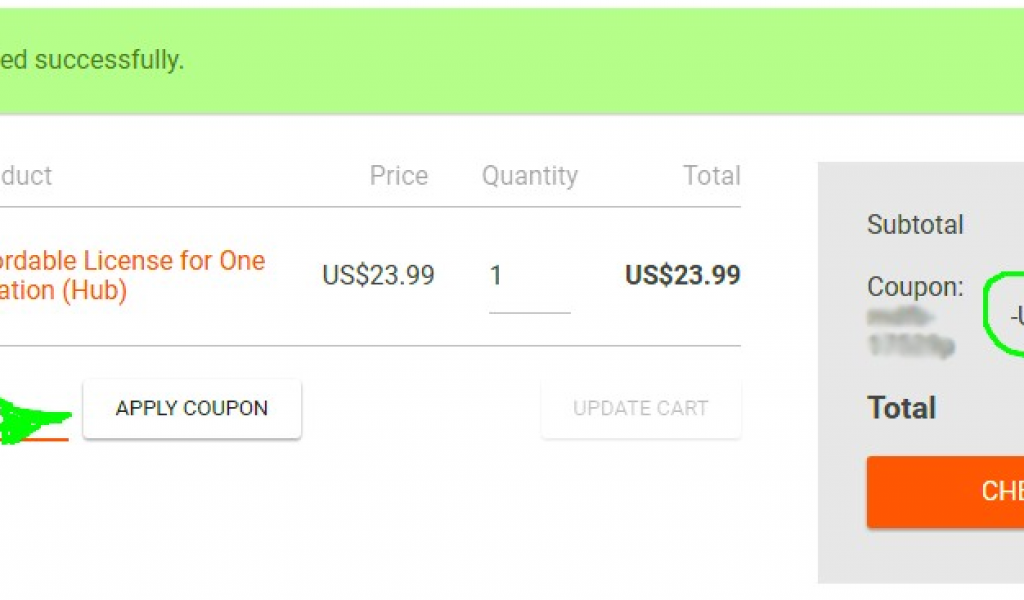Select the Price column header
The width and height of the screenshot is (1024, 600).
[x=398, y=176]
